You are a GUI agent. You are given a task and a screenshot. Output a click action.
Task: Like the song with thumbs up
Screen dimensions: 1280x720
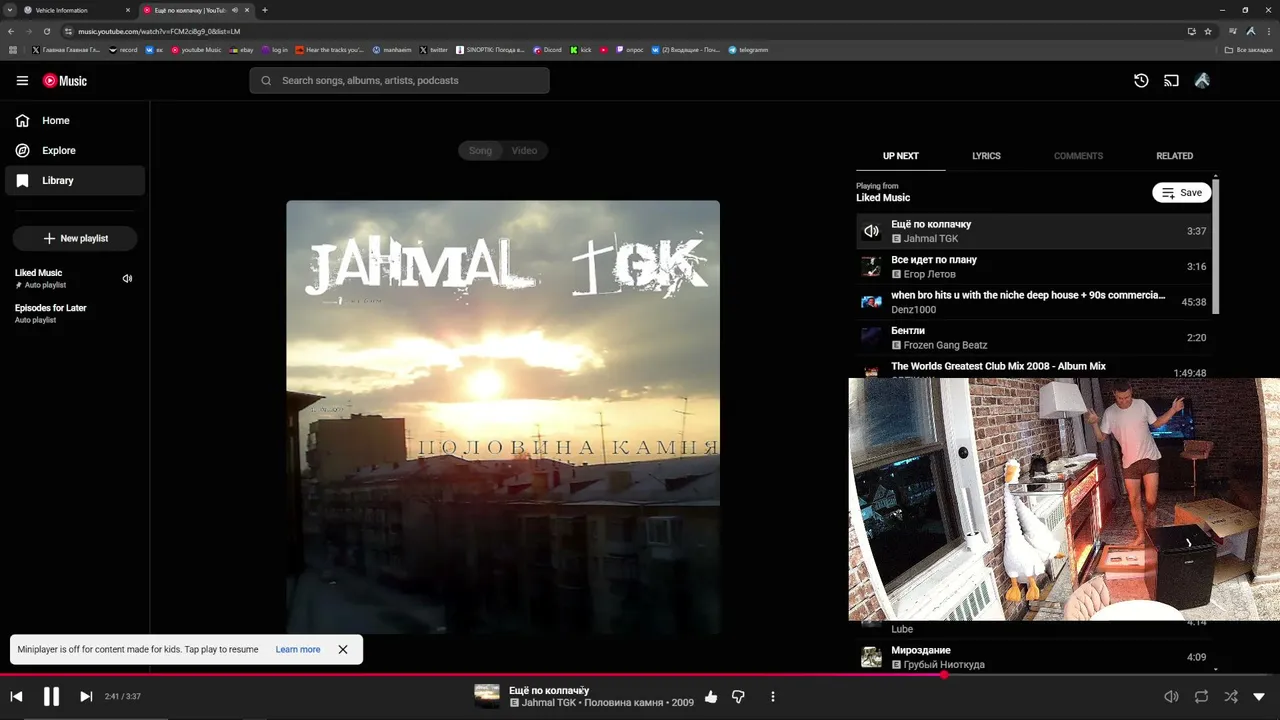(x=711, y=697)
